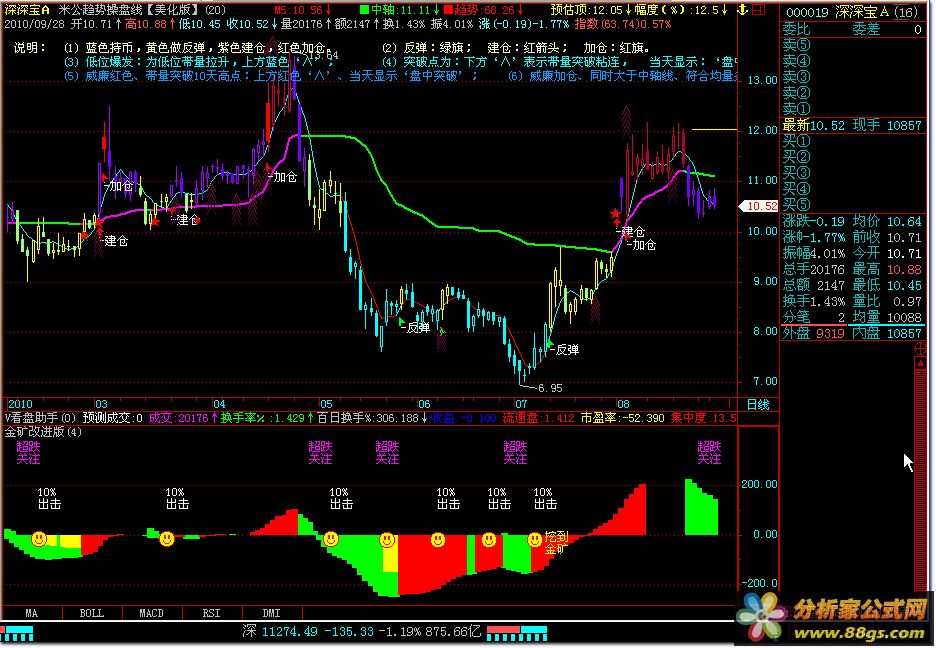The height and width of the screenshot is (648, 936).
Task: Click the red window layout icon
Action: click(759, 10)
